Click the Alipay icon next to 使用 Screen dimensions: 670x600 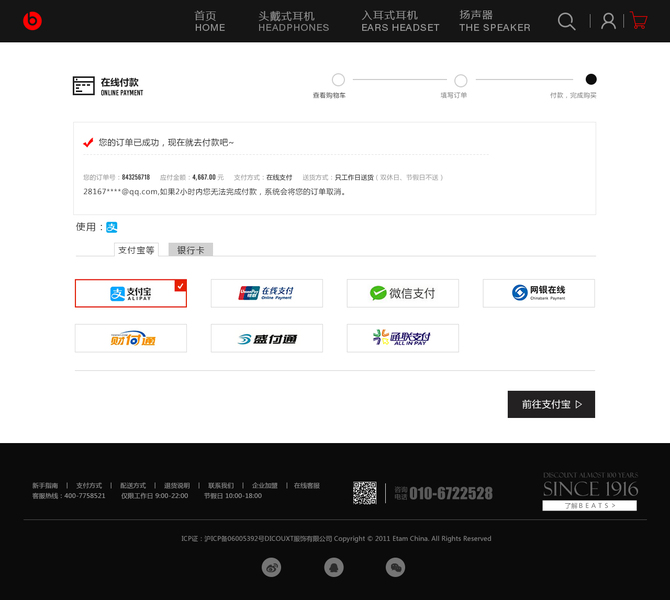pos(112,227)
